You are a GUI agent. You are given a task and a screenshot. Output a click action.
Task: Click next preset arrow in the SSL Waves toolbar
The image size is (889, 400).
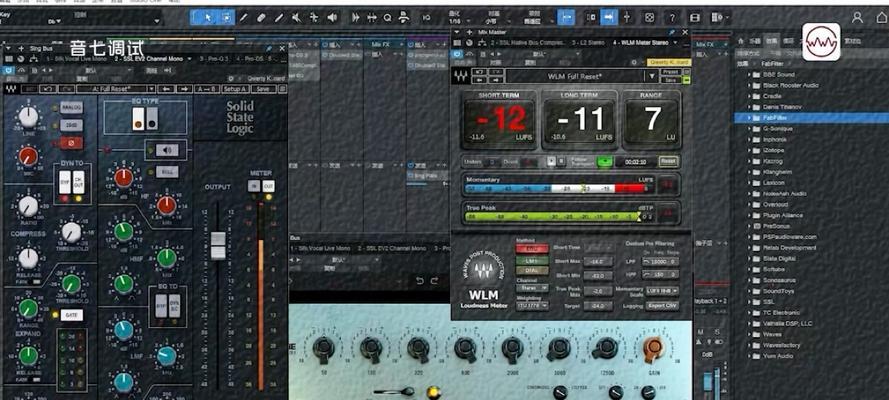coord(184,89)
